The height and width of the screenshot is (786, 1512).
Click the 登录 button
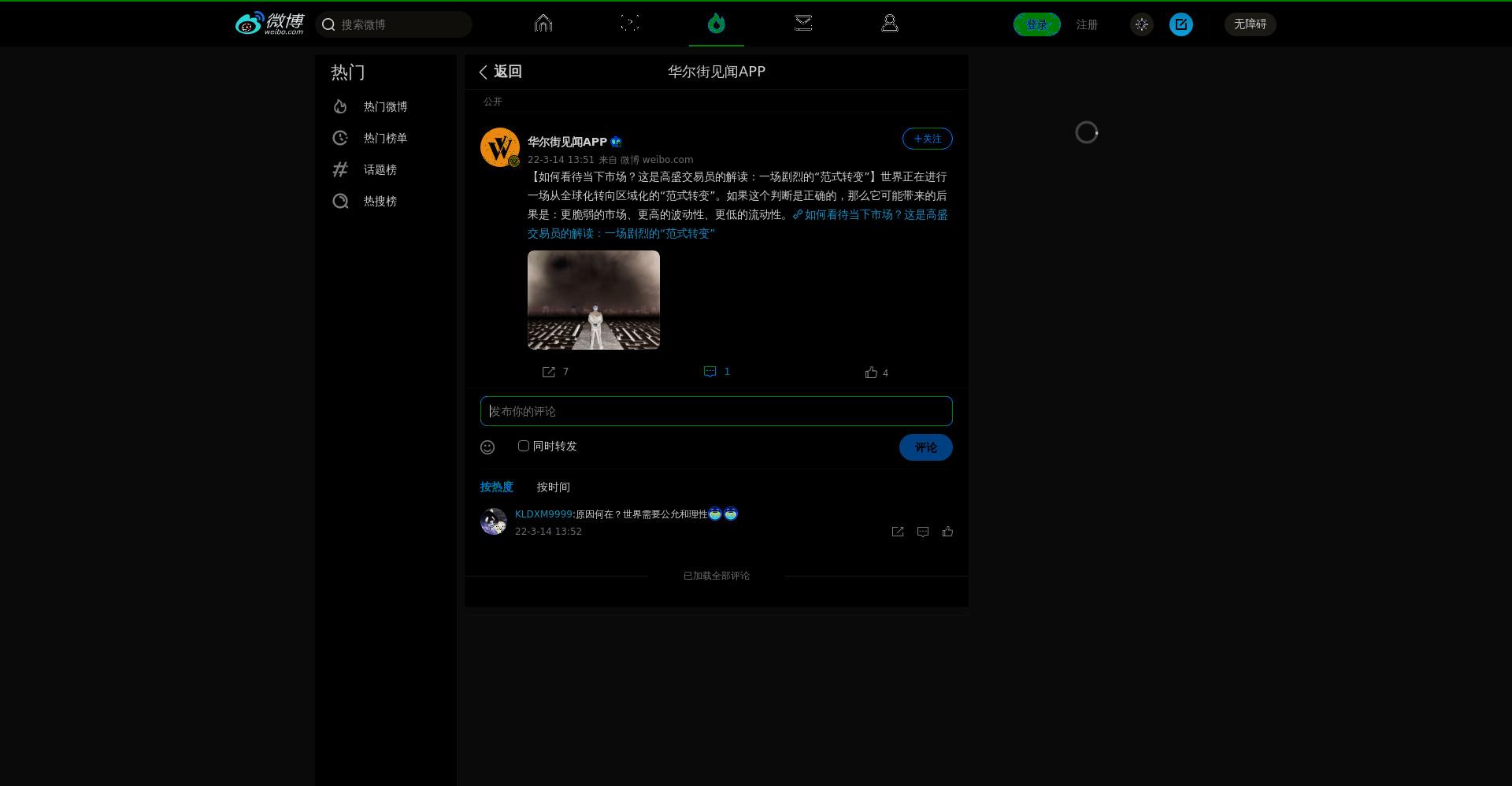[1036, 24]
